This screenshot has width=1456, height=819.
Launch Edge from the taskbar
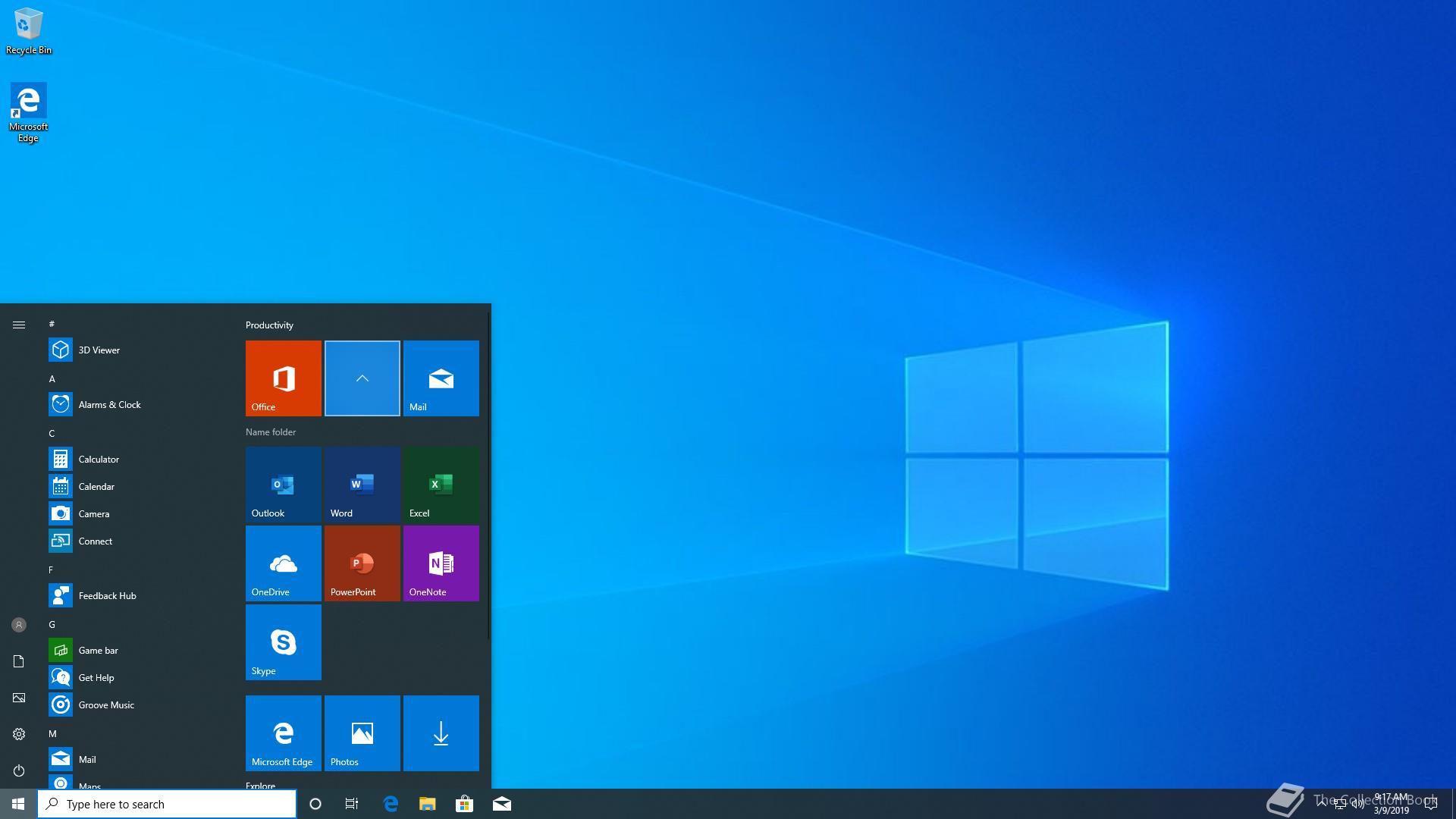click(391, 804)
